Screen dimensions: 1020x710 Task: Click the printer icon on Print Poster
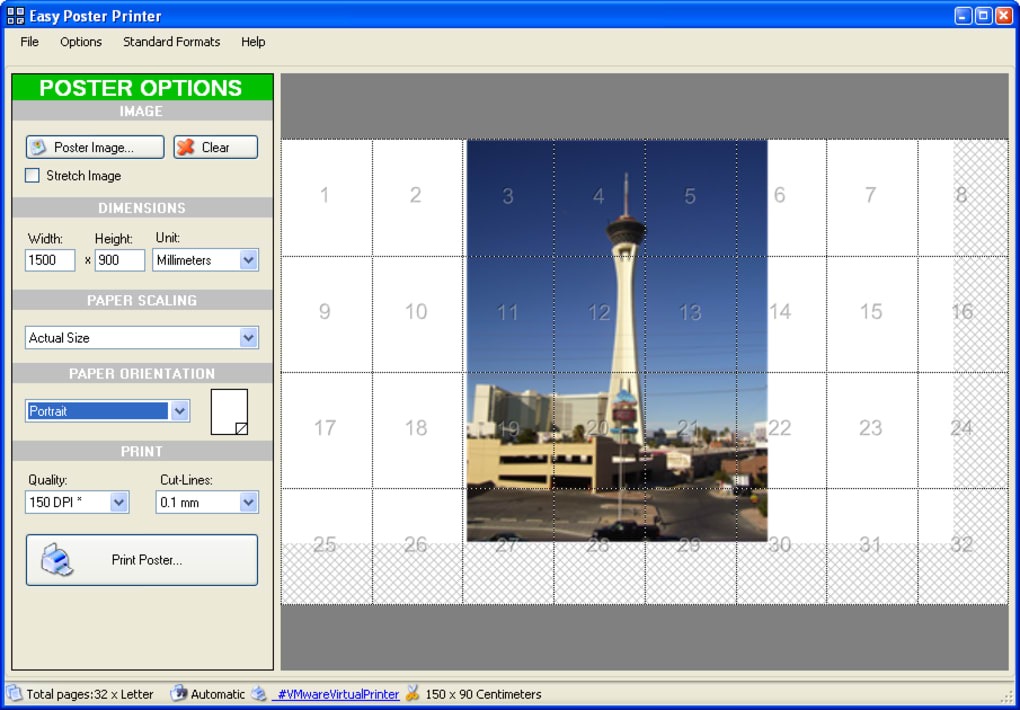click(56, 560)
